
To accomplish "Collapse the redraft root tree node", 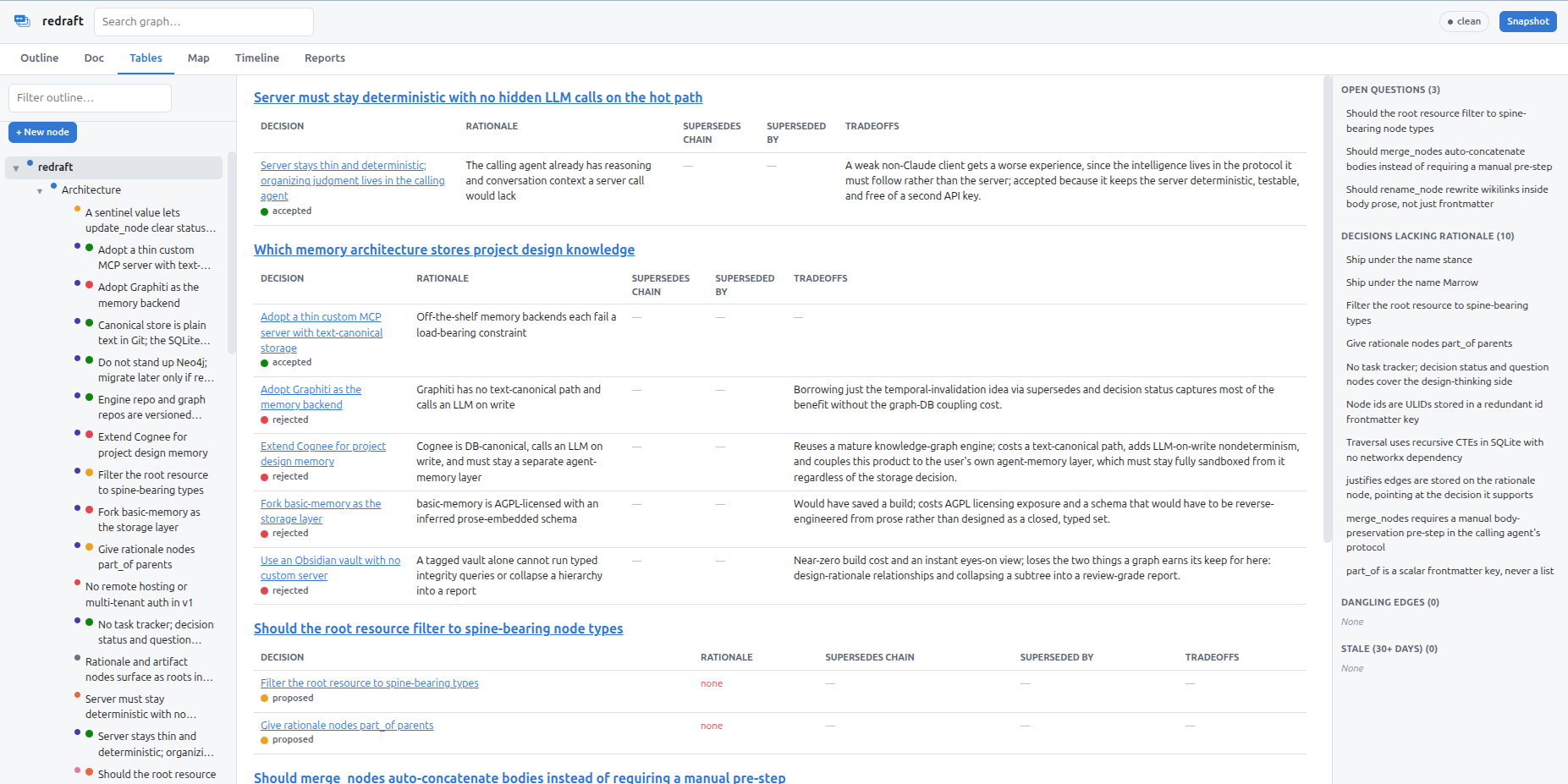I will click(x=16, y=168).
